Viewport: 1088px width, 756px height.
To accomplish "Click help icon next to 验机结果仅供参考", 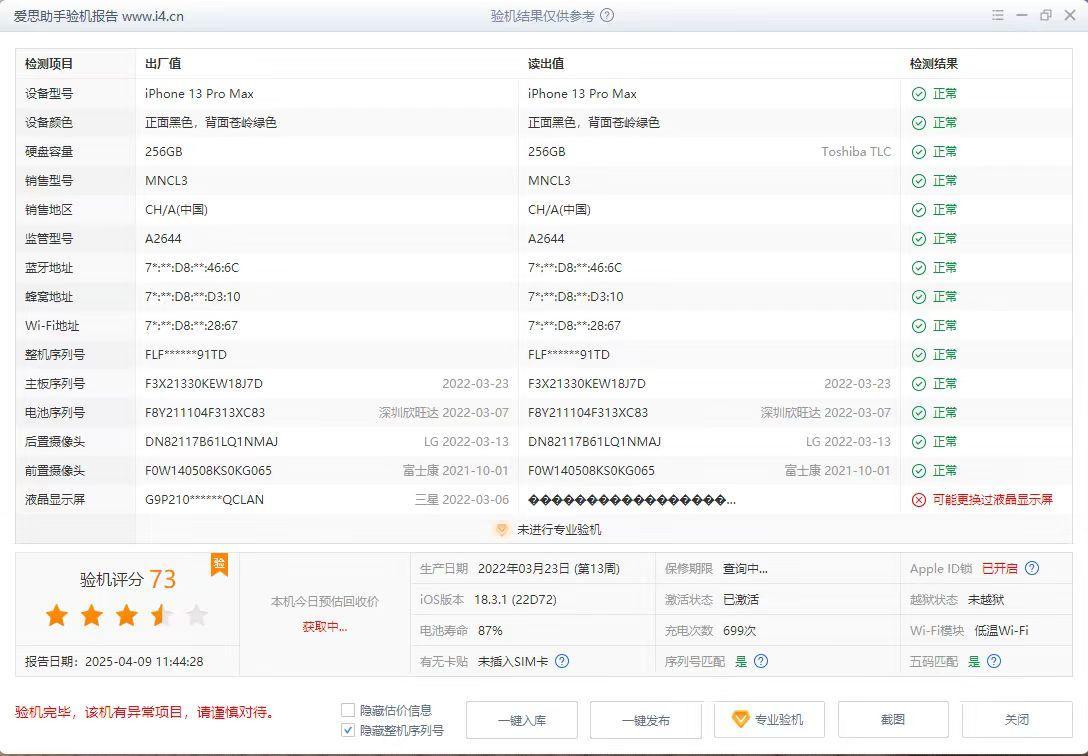I will (x=607, y=16).
